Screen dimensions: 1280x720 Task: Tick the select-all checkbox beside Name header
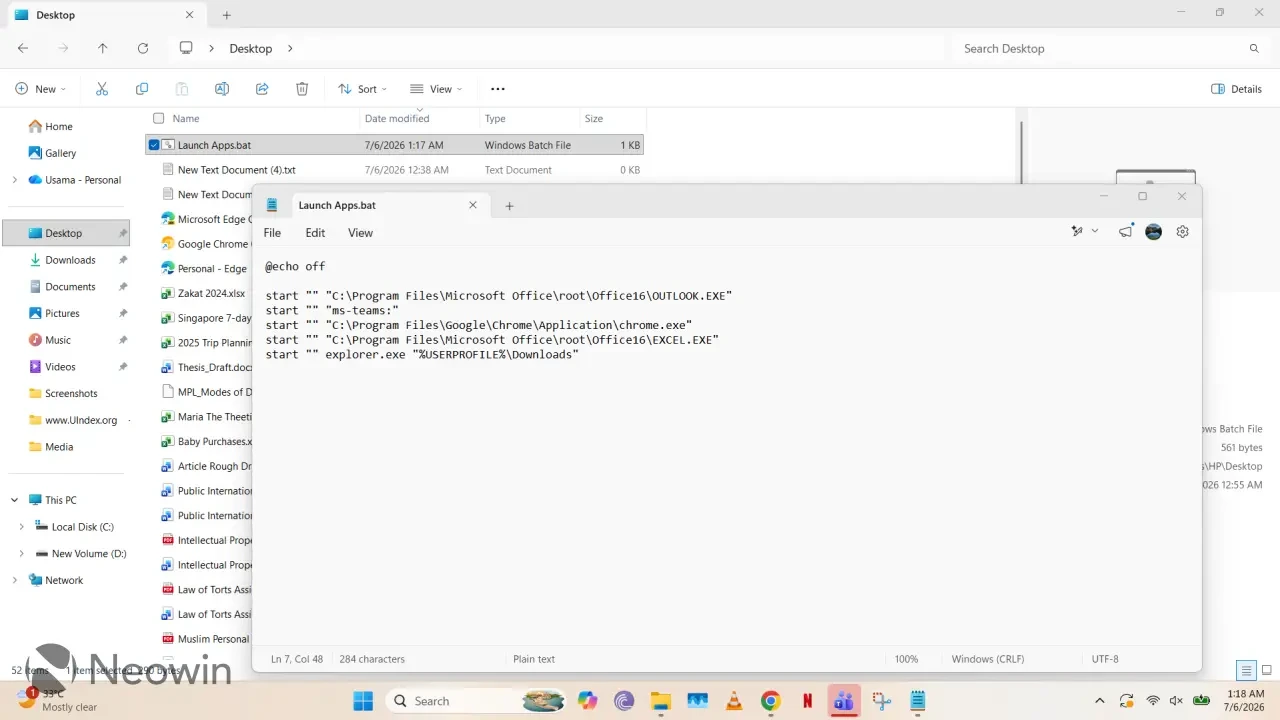(x=158, y=118)
